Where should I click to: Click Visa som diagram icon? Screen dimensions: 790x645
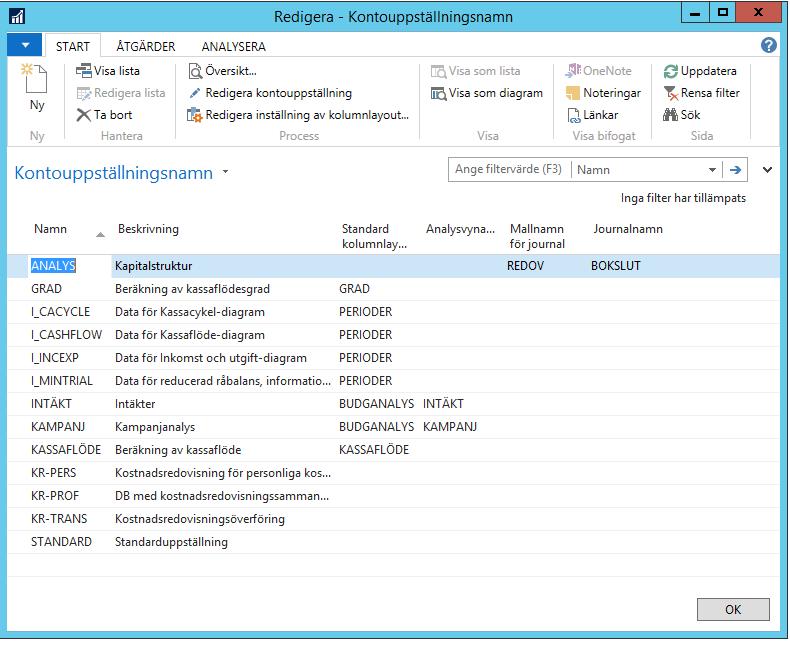[x=438, y=93]
